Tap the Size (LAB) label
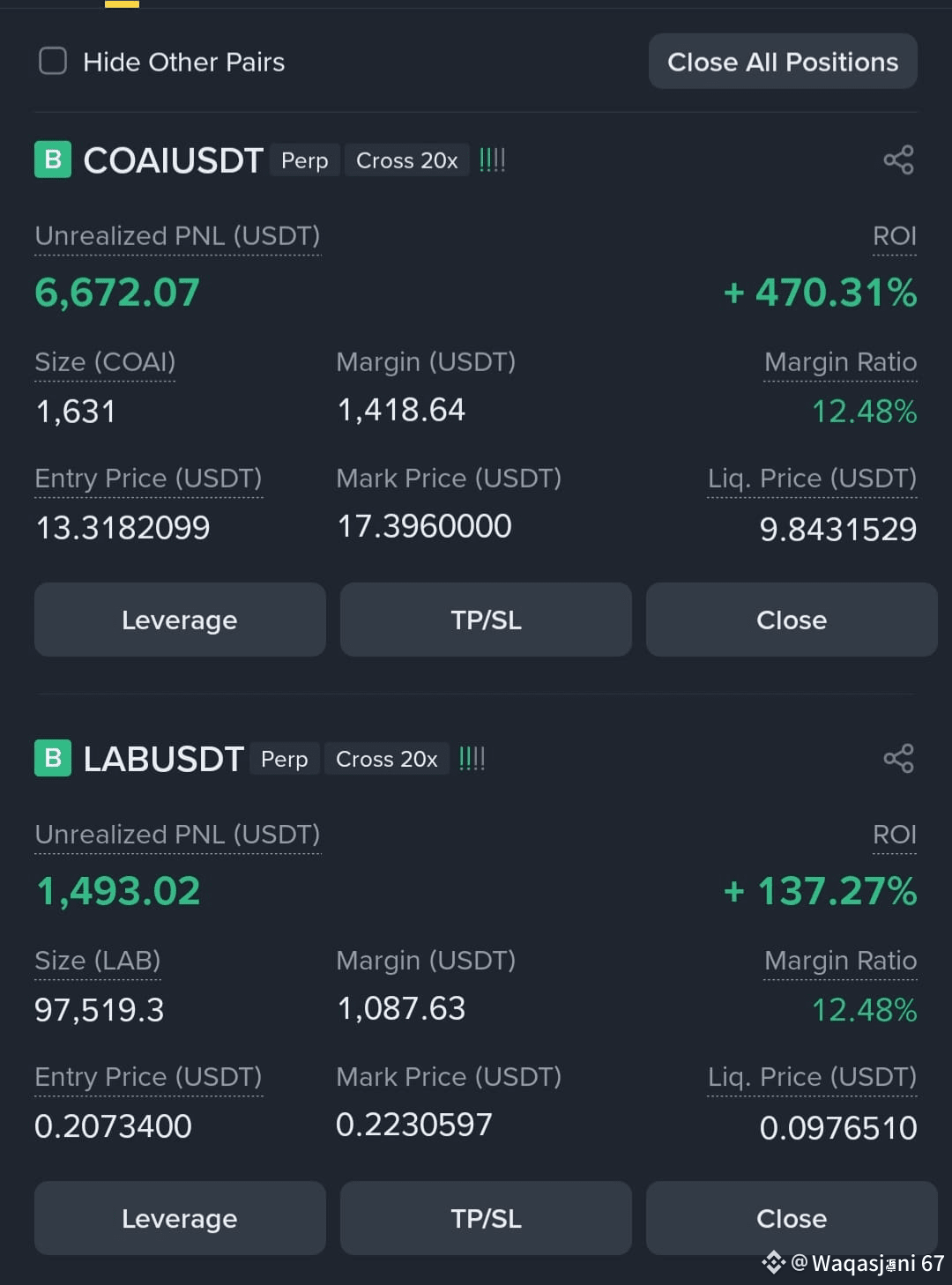 (x=97, y=961)
